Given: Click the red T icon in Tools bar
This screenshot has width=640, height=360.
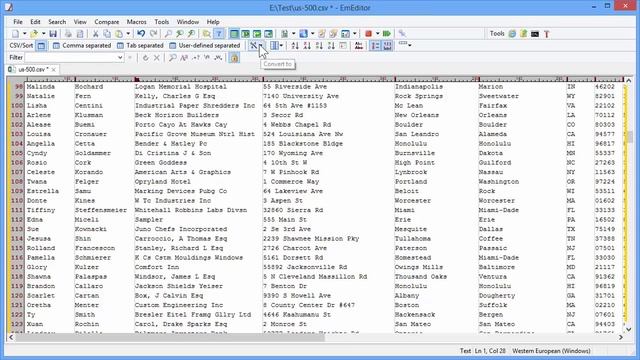Looking at the screenshot, I should 547,34.
